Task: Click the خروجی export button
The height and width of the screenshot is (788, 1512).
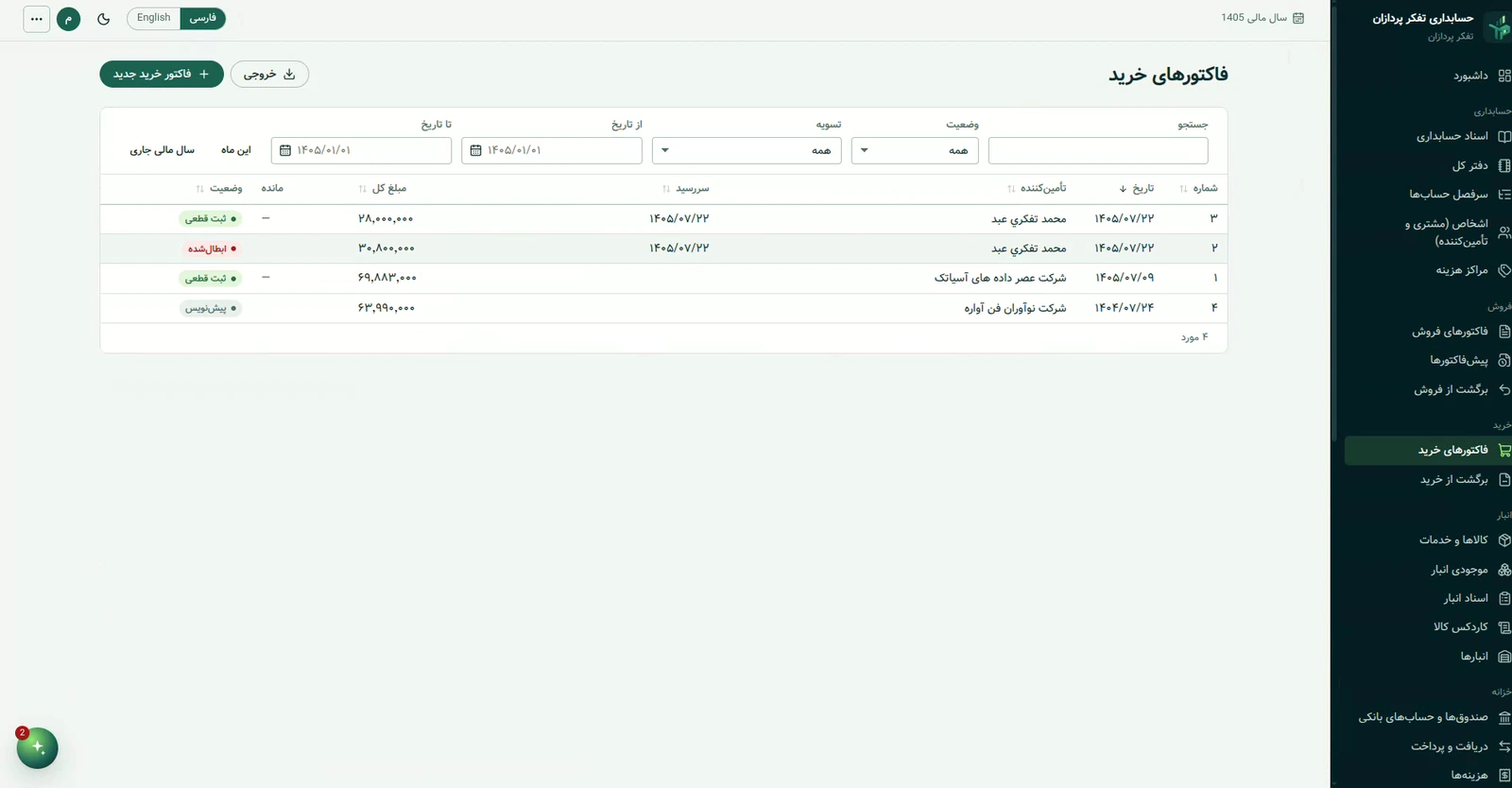Action: (269, 74)
